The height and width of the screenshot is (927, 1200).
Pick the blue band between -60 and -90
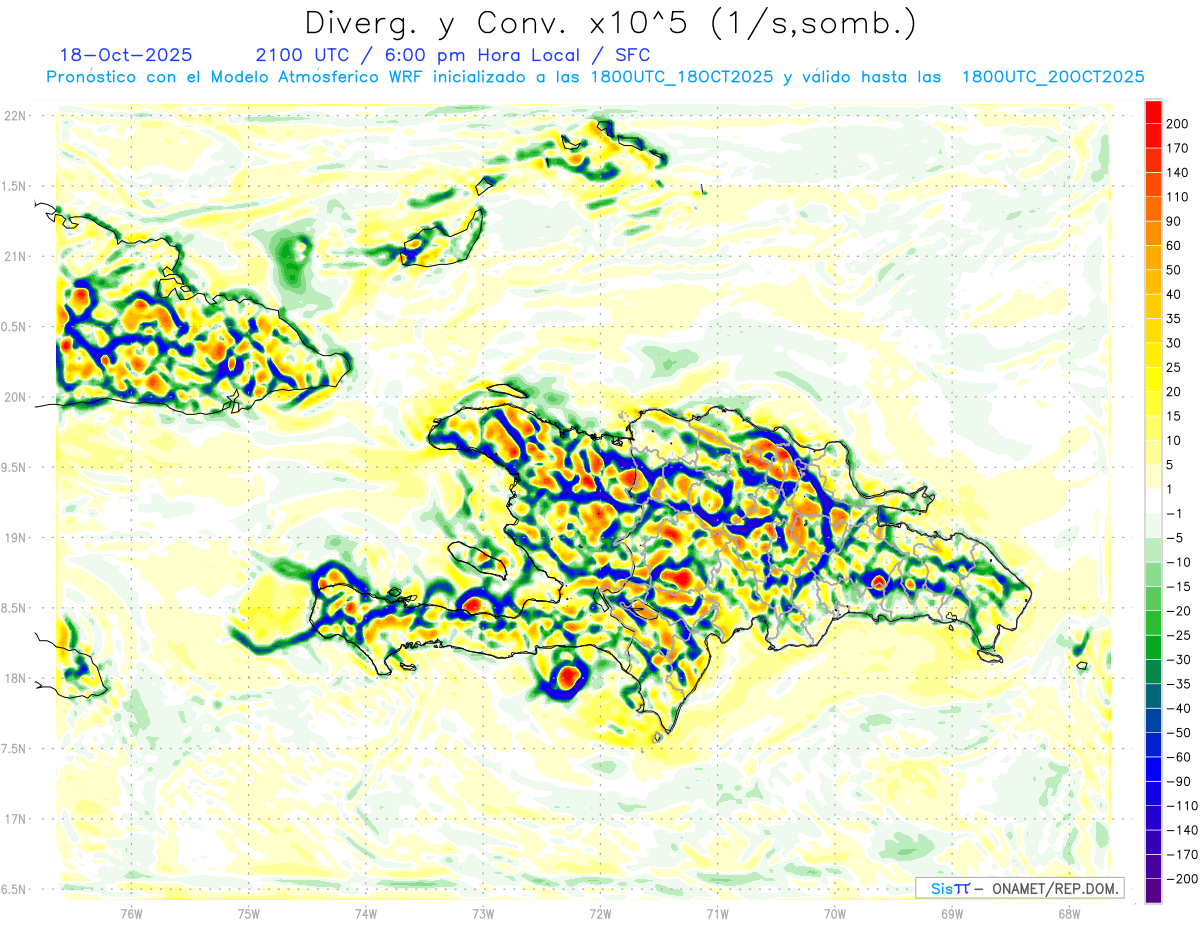1153,769
